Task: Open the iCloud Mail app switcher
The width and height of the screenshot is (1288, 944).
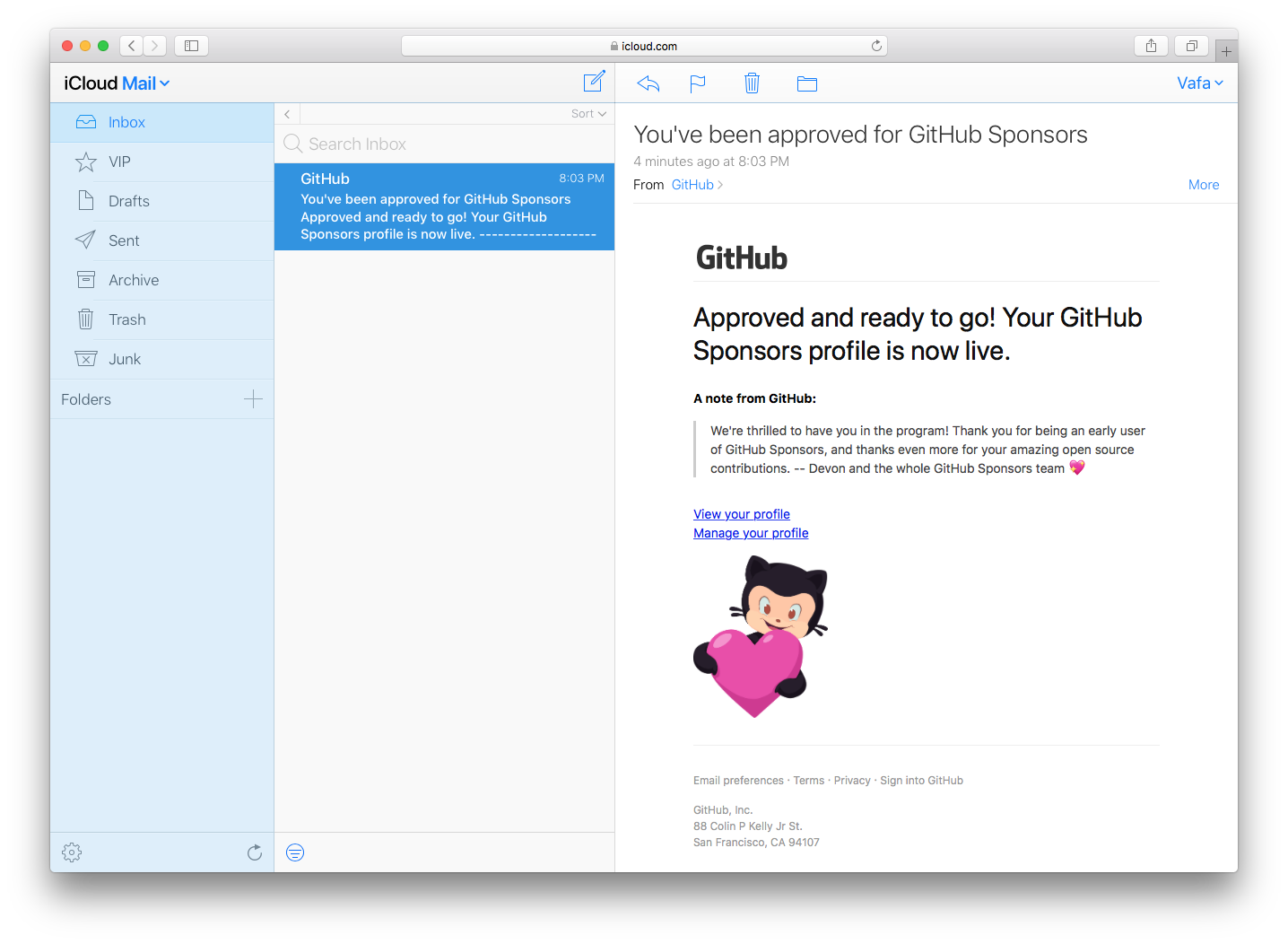Action: click(117, 83)
